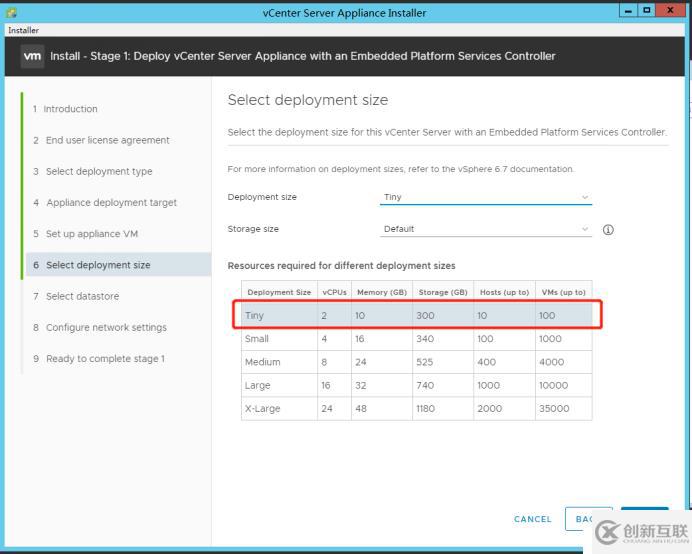Click the storage size info icon
This screenshot has height=554, width=692.
click(x=608, y=230)
